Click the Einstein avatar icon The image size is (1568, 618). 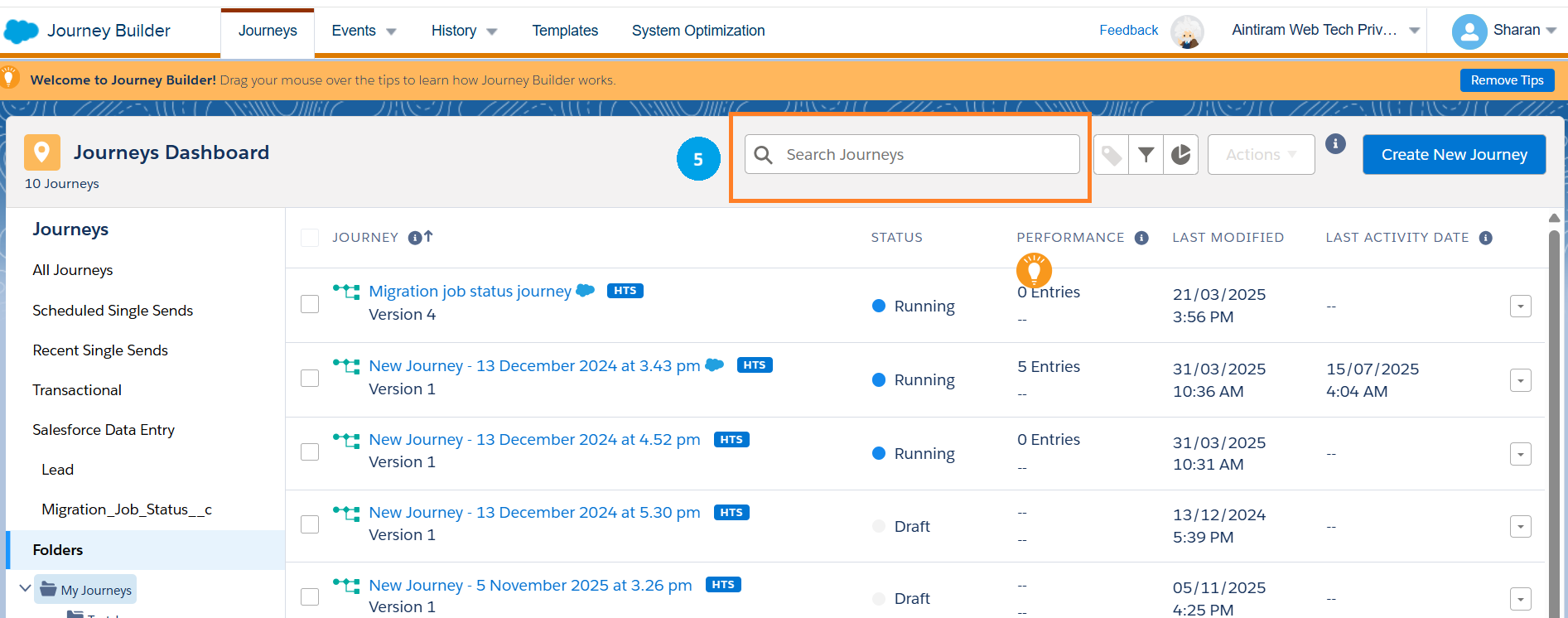[x=1187, y=31]
